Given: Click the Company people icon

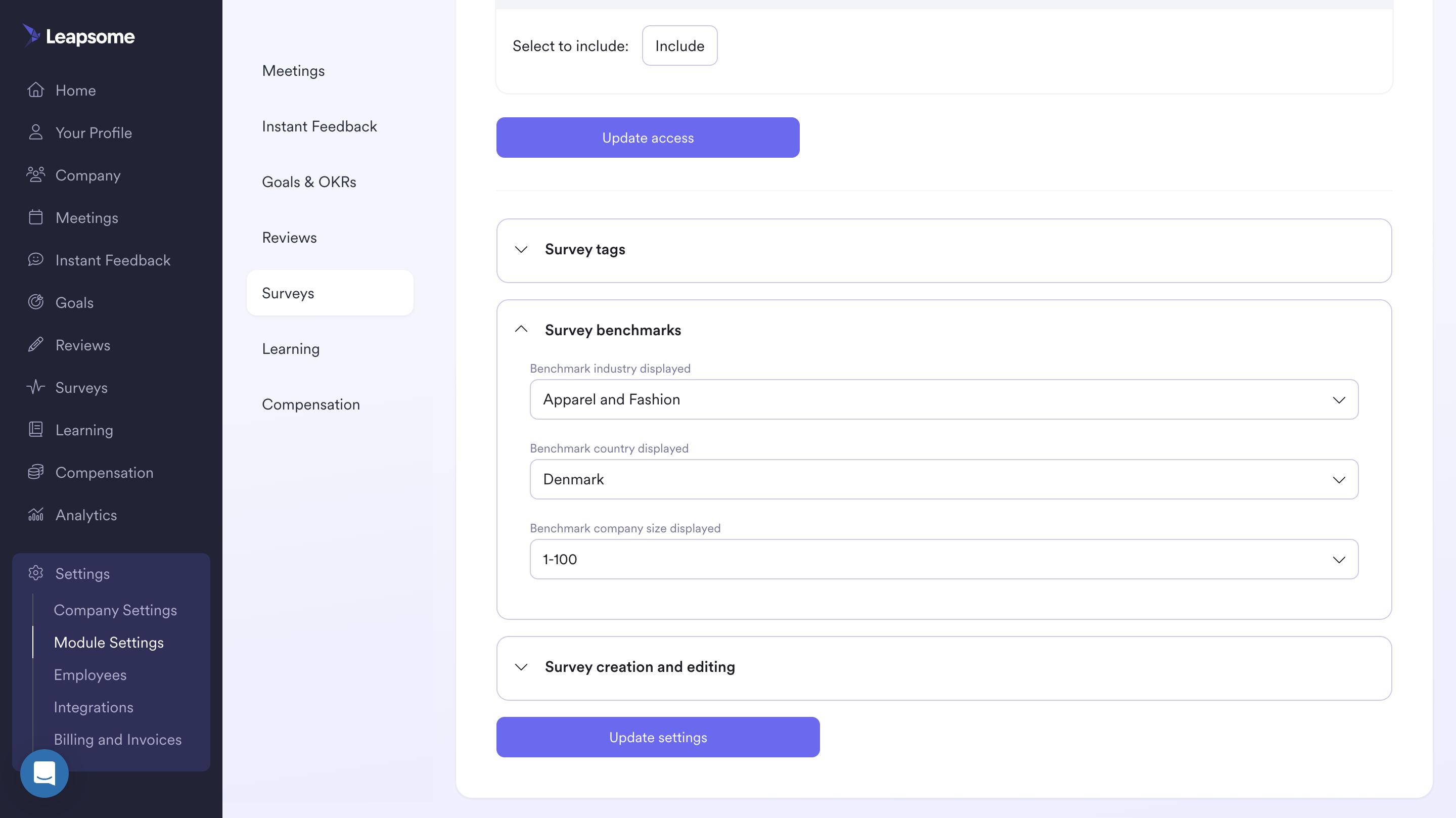Looking at the screenshot, I should point(35,175).
